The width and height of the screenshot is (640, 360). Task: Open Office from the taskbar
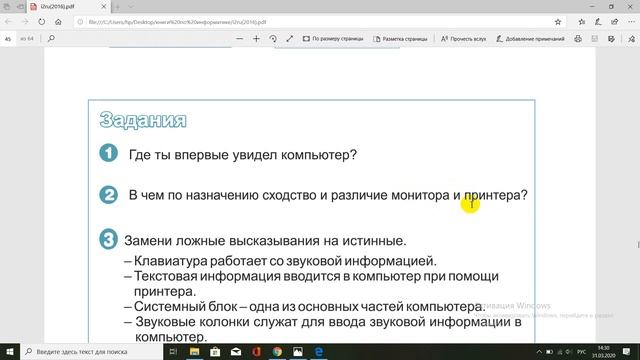[x=256, y=351]
